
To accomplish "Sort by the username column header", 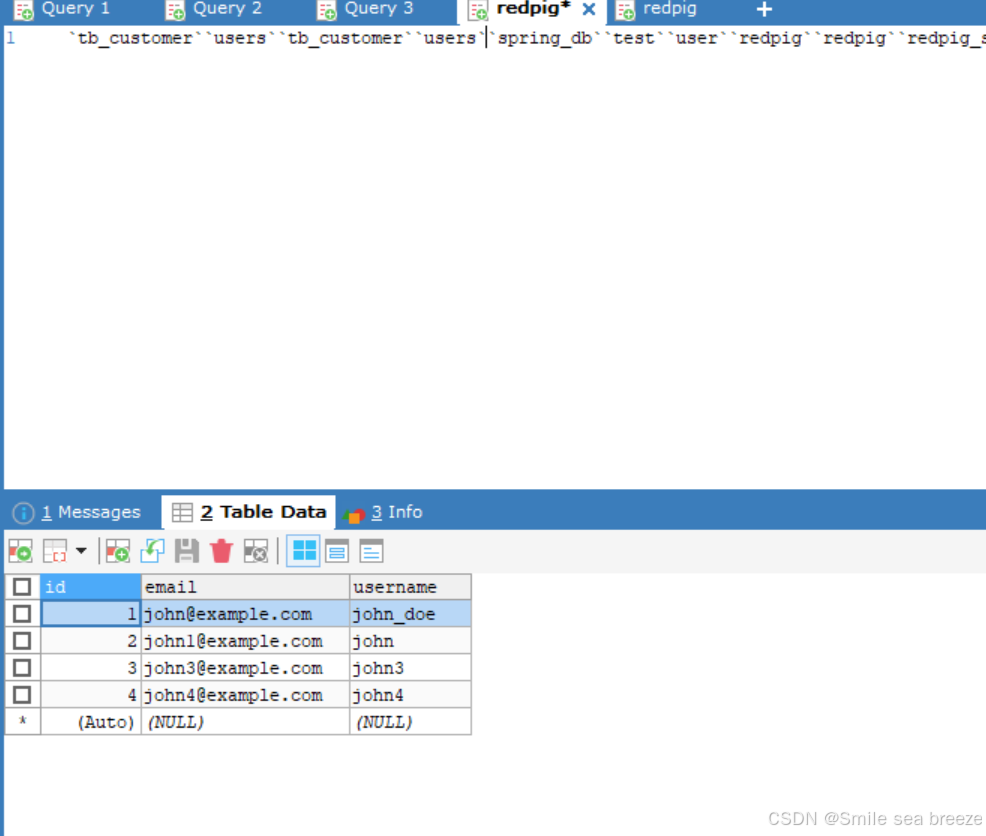I will click(410, 587).
